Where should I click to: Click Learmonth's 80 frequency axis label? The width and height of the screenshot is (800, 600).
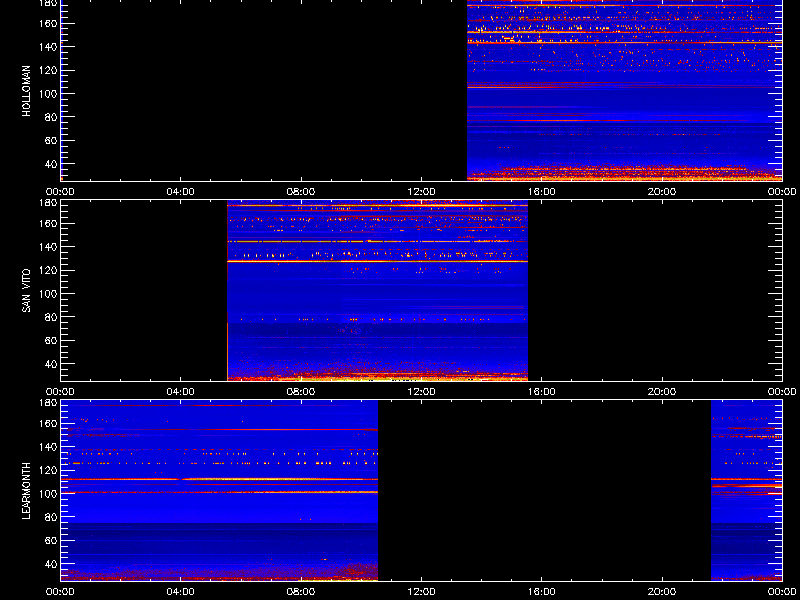51,517
